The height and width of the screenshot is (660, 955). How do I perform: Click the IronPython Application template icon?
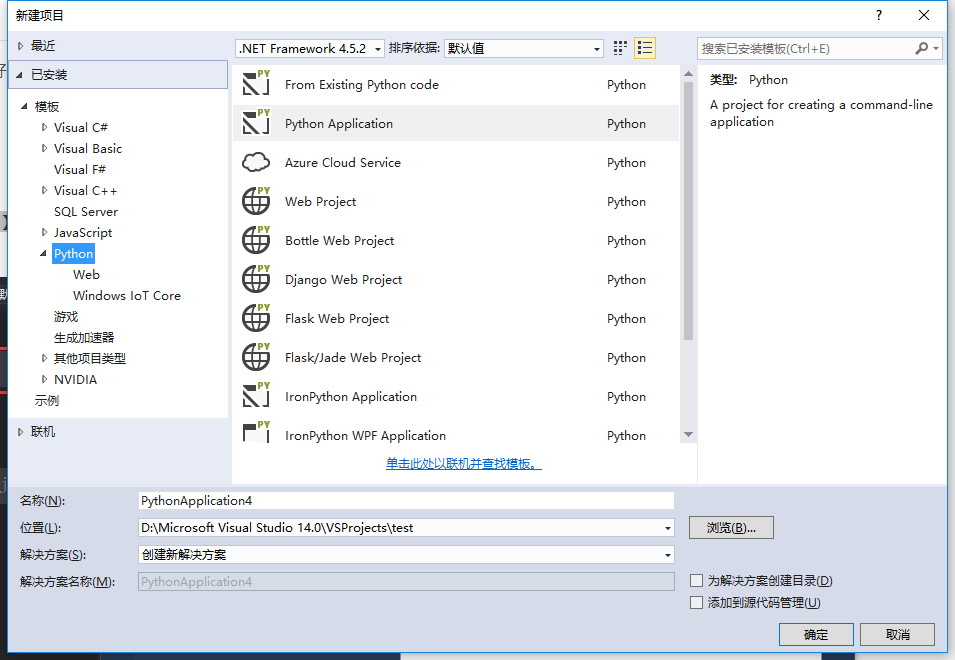coord(256,397)
